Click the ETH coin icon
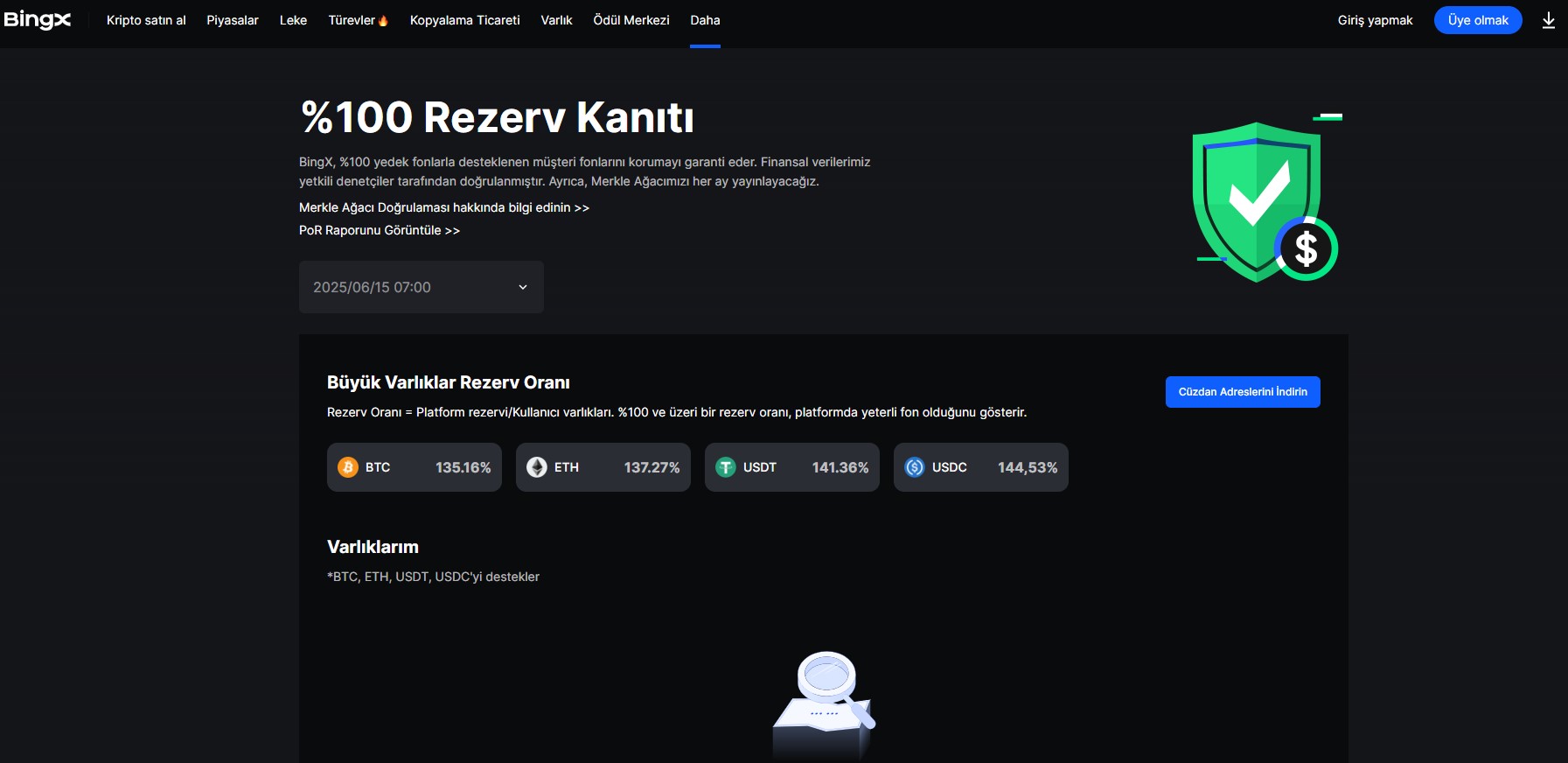The width and height of the screenshot is (1568, 763). click(x=537, y=467)
